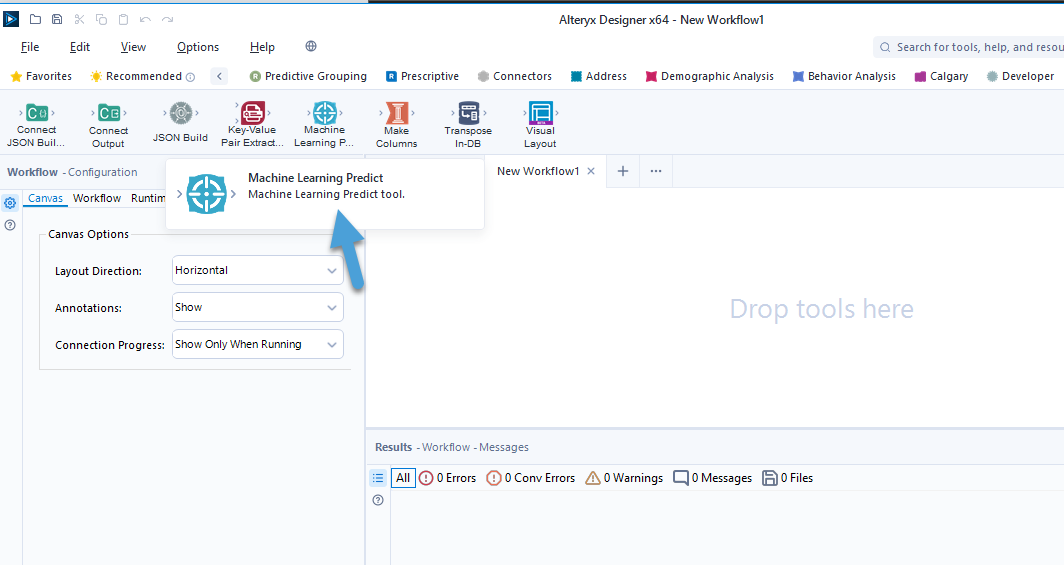Click the Recommended info icon
This screenshot has width=1064, height=565.
191,77
